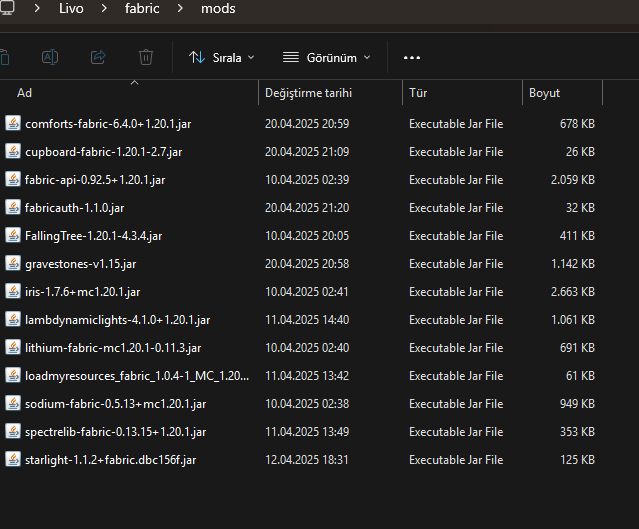Click the Delete trash icon
Image resolution: width=639 pixels, height=529 pixels.
pyautogui.click(x=145, y=57)
